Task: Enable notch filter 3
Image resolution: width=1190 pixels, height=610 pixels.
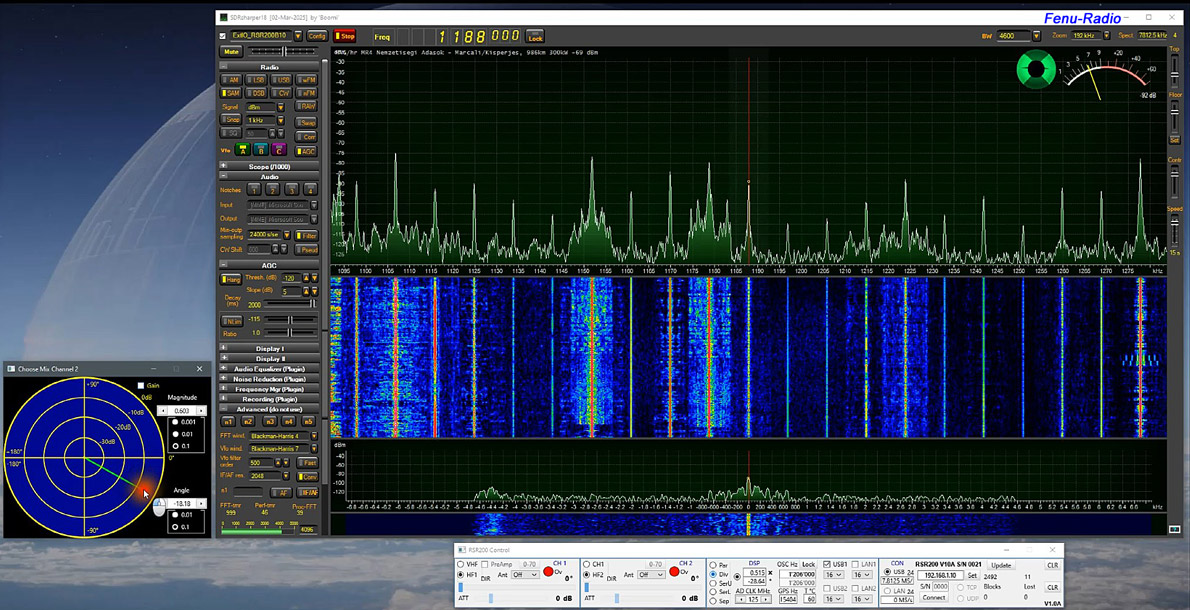Action: 291,190
